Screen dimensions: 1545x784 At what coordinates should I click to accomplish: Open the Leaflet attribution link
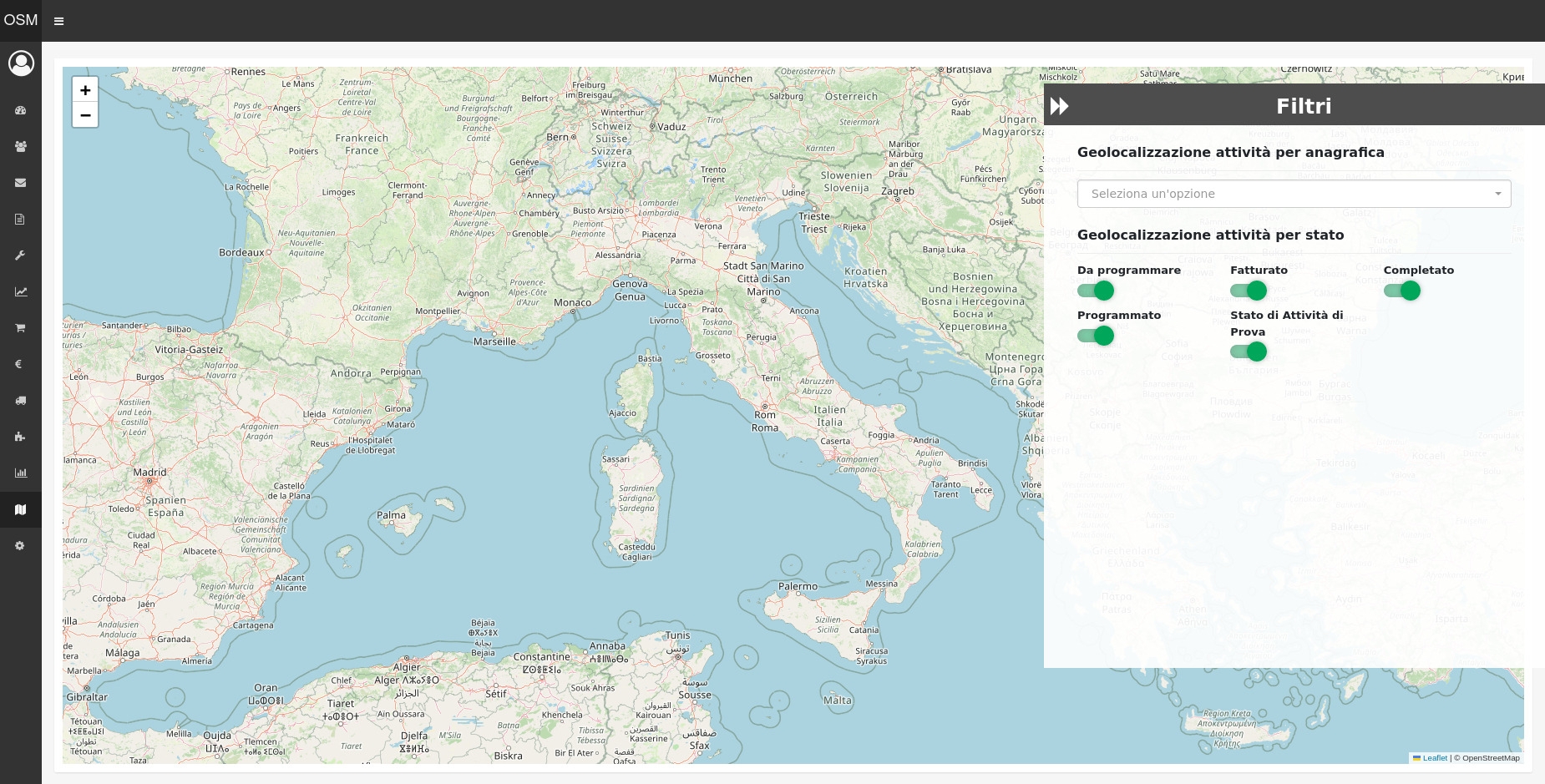click(x=1434, y=758)
